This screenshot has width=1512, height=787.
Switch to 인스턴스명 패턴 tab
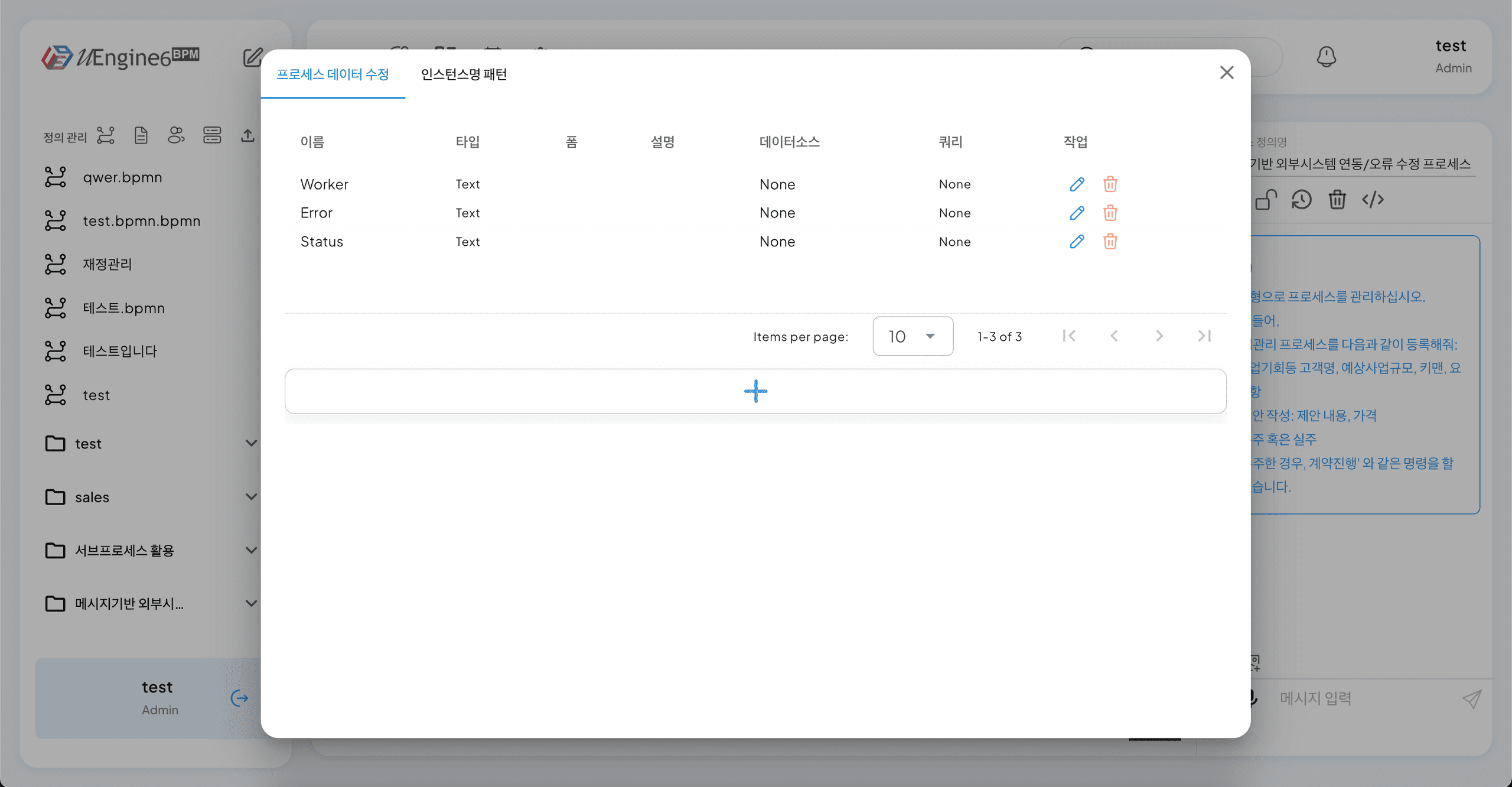click(x=464, y=74)
